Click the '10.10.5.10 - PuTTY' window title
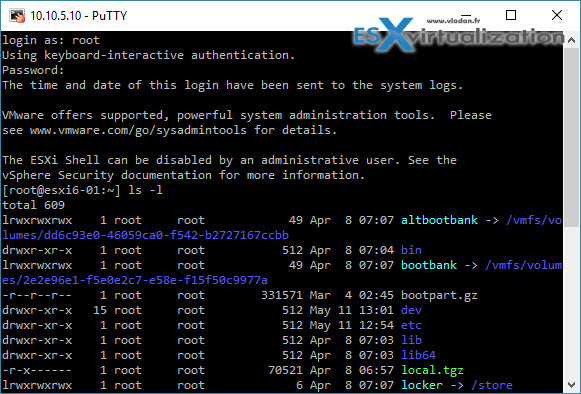Viewport: 581px width, 394px height. [x=79, y=16]
